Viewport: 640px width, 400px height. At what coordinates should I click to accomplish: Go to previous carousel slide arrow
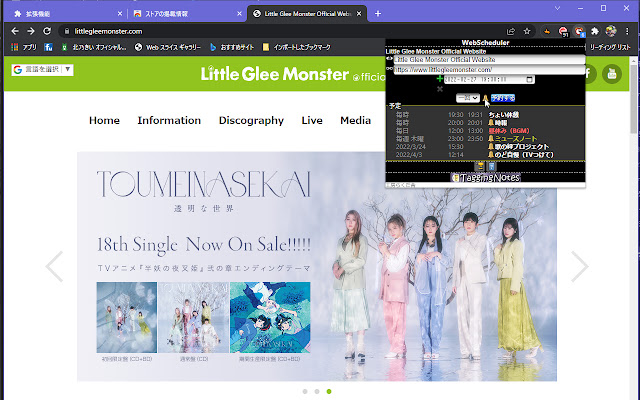[x=55, y=266]
